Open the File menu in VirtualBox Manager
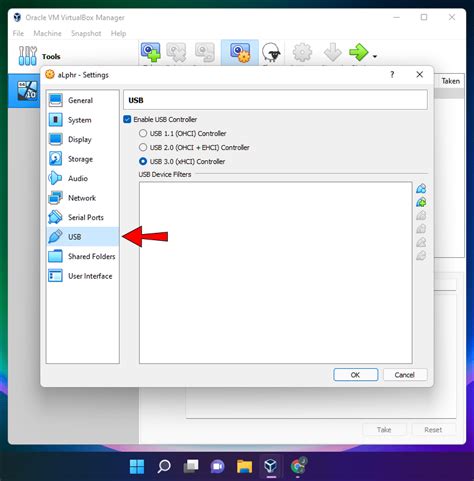The width and height of the screenshot is (474, 481). [18, 33]
